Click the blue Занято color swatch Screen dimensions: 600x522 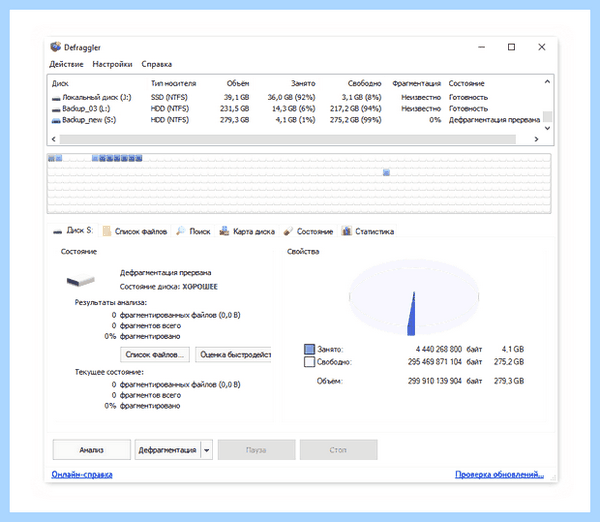click(309, 349)
